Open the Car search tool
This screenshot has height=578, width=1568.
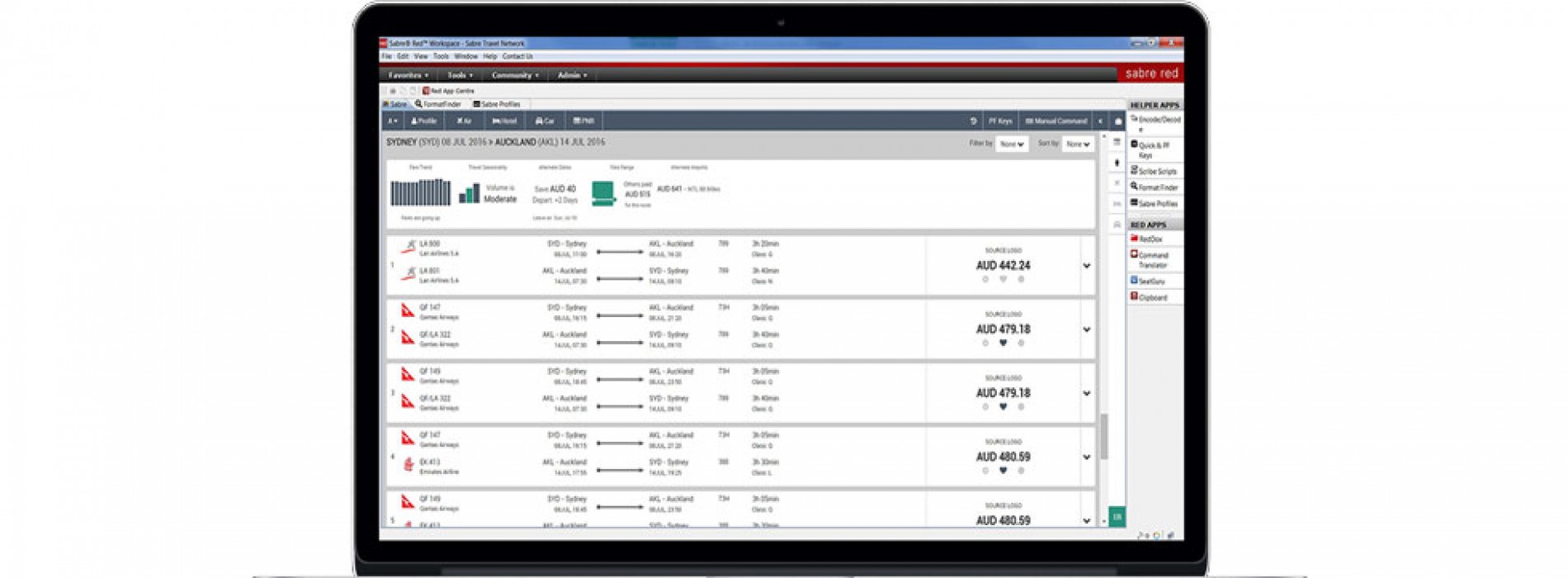(x=545, y=121)
